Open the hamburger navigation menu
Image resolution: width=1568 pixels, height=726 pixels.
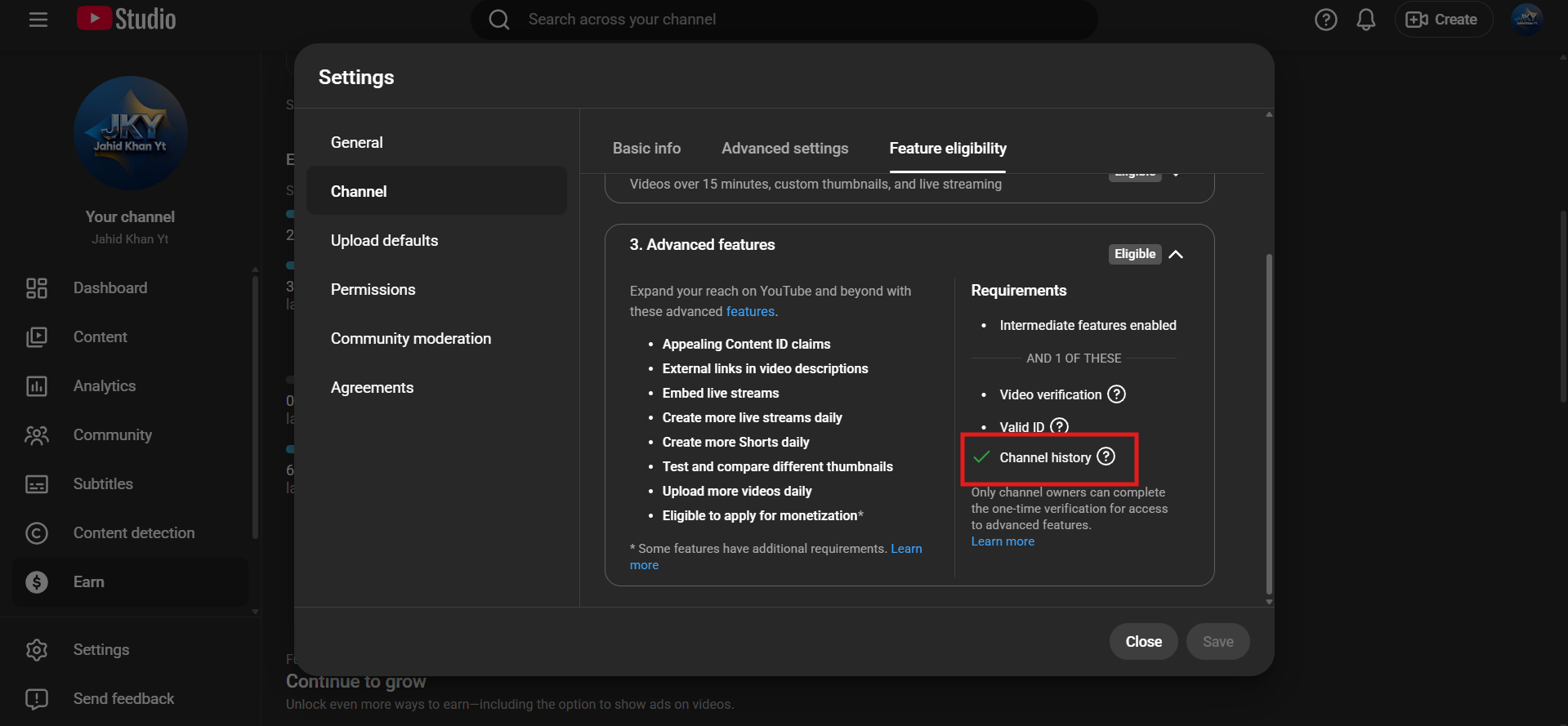click(38, 20)
